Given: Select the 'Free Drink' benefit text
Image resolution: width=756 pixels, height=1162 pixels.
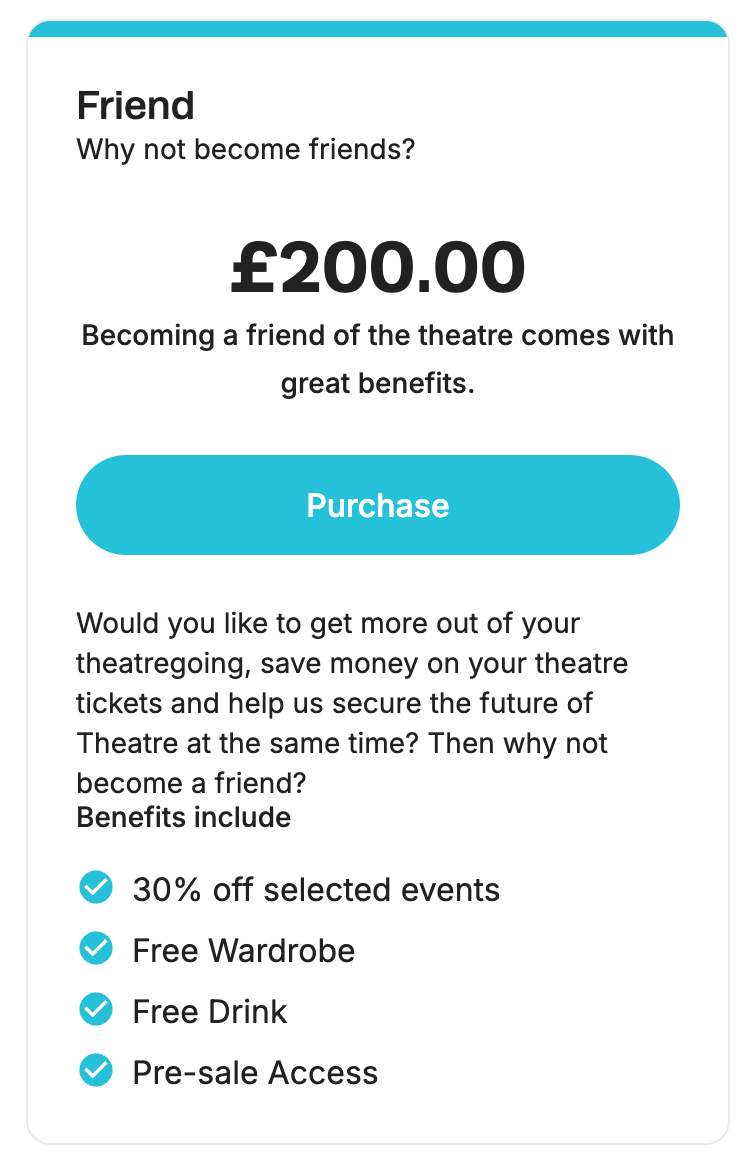Looking at the screenshot, I should point(210,1011).
